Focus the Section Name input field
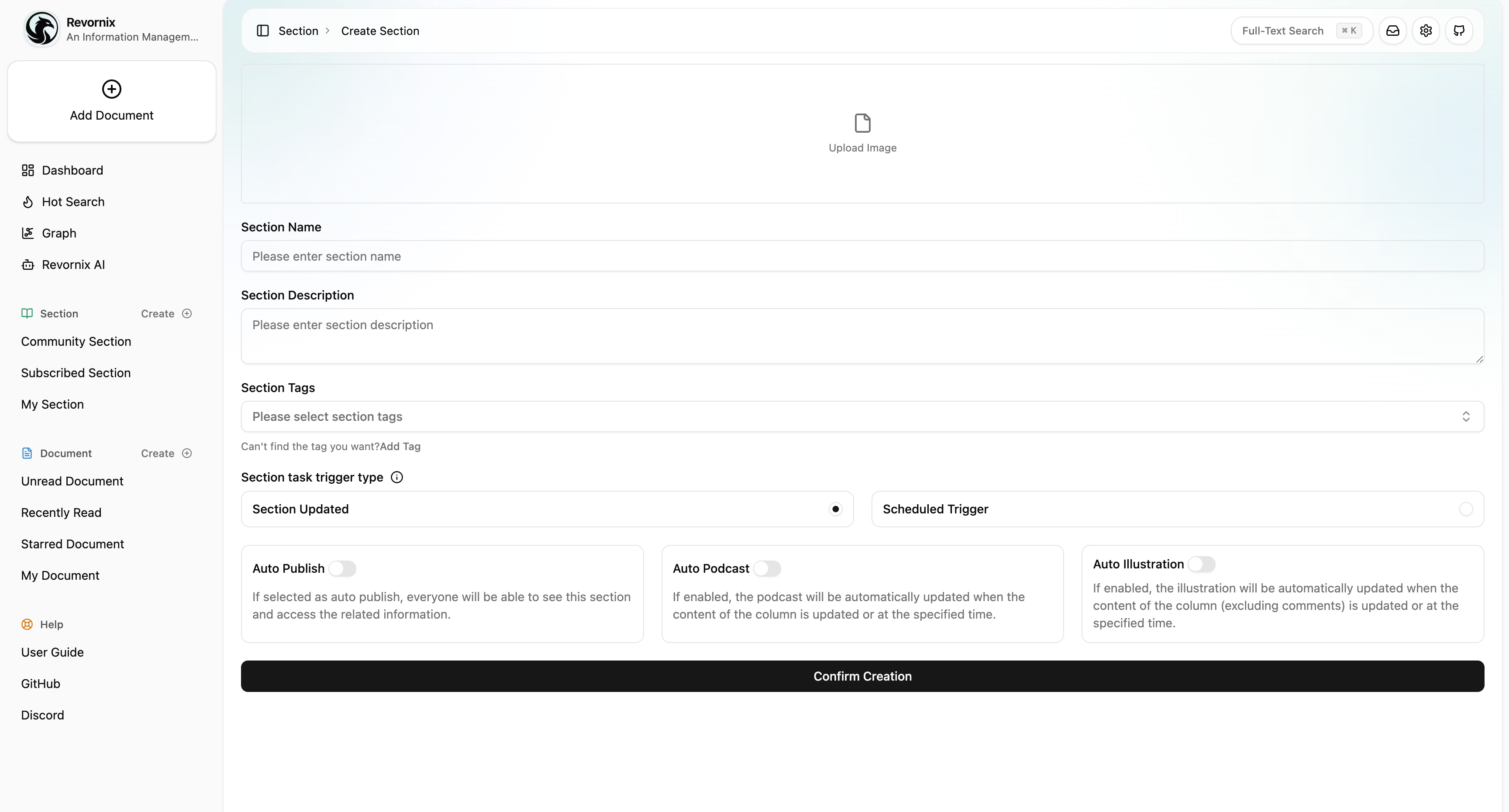 (x=862, y=256)
